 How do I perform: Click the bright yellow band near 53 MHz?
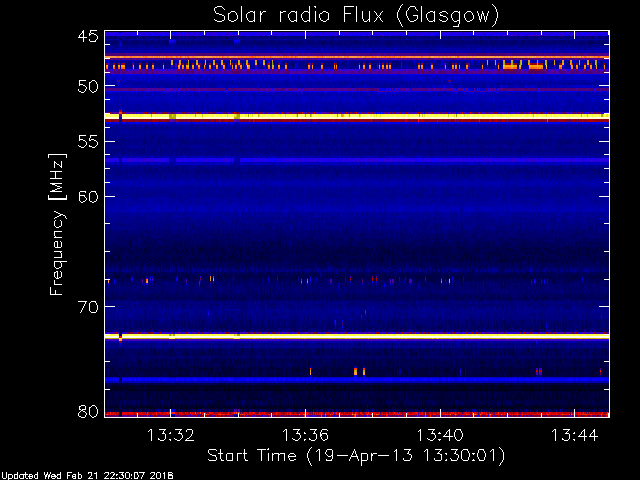(357, 116)
